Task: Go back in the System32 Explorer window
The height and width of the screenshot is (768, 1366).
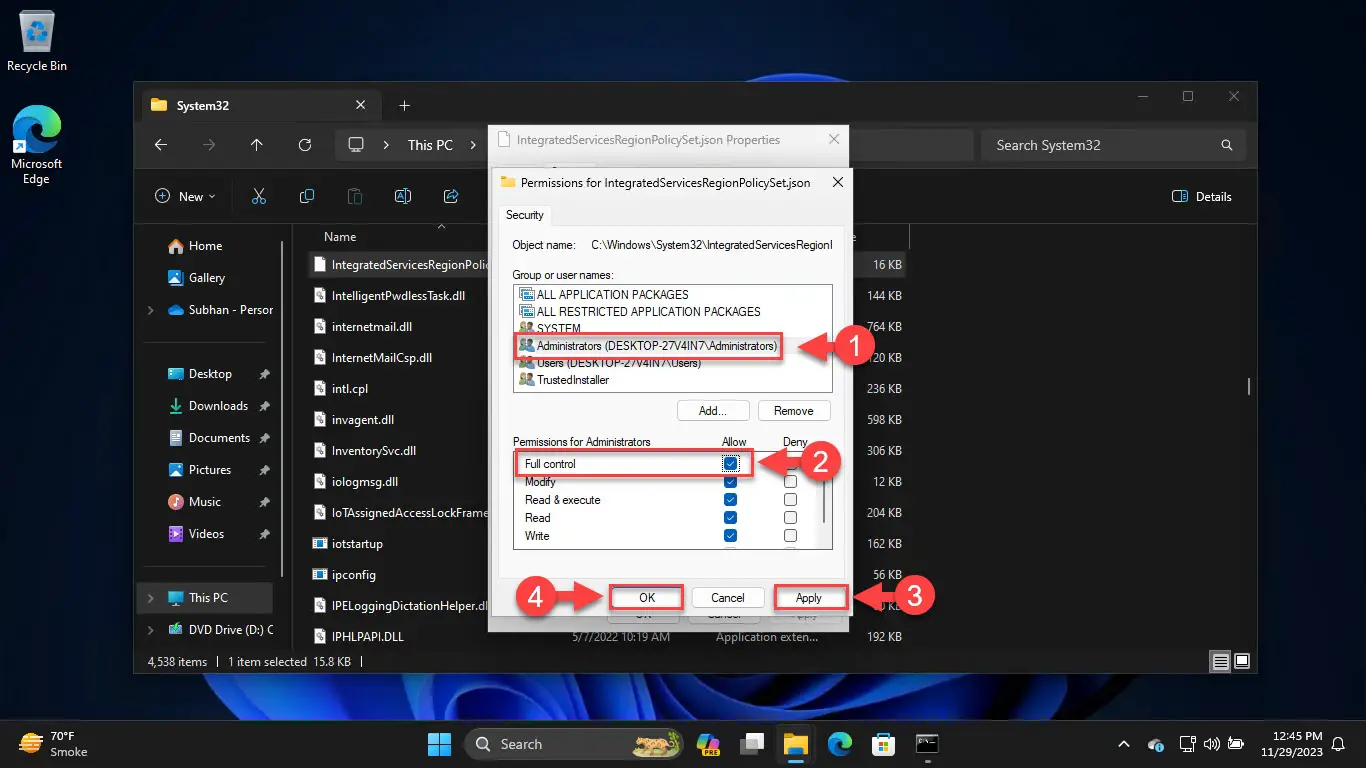Action: click(161, 145)
